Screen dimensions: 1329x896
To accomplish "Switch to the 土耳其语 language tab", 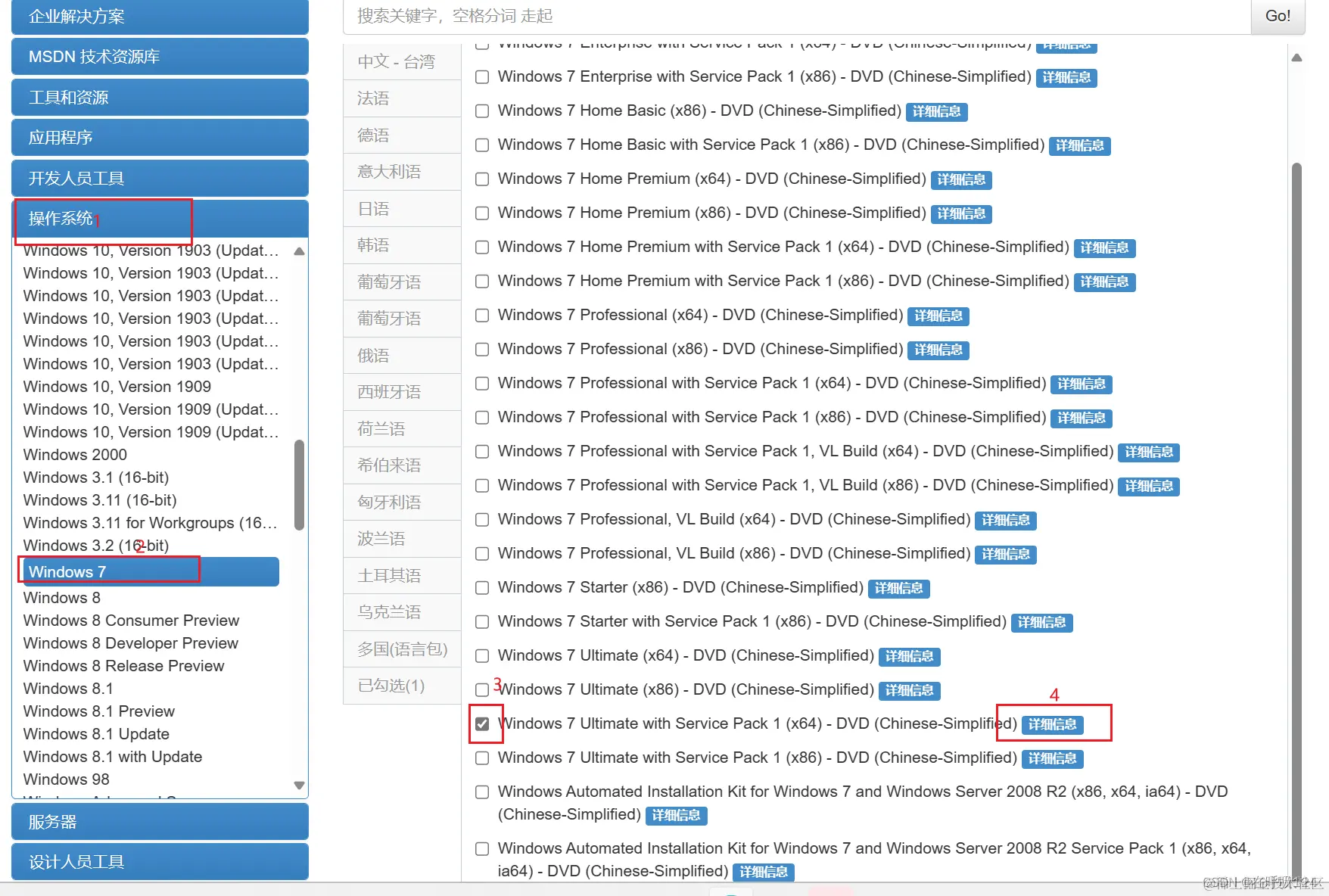I will (x=402, y=576).
